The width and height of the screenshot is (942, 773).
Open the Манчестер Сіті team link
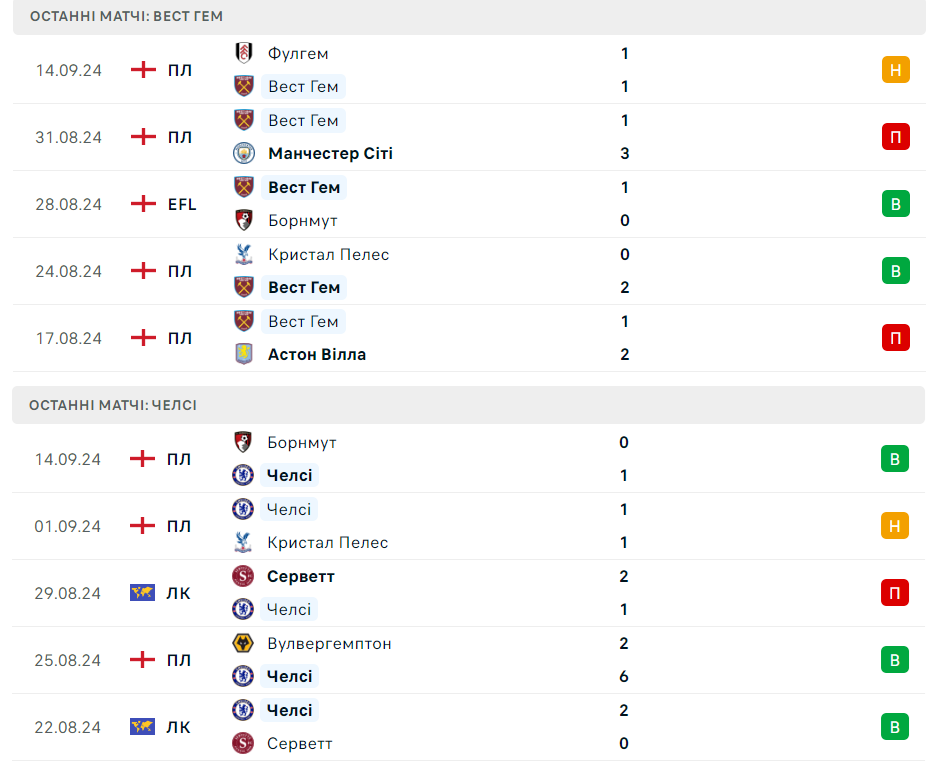(x=330, y=154)
